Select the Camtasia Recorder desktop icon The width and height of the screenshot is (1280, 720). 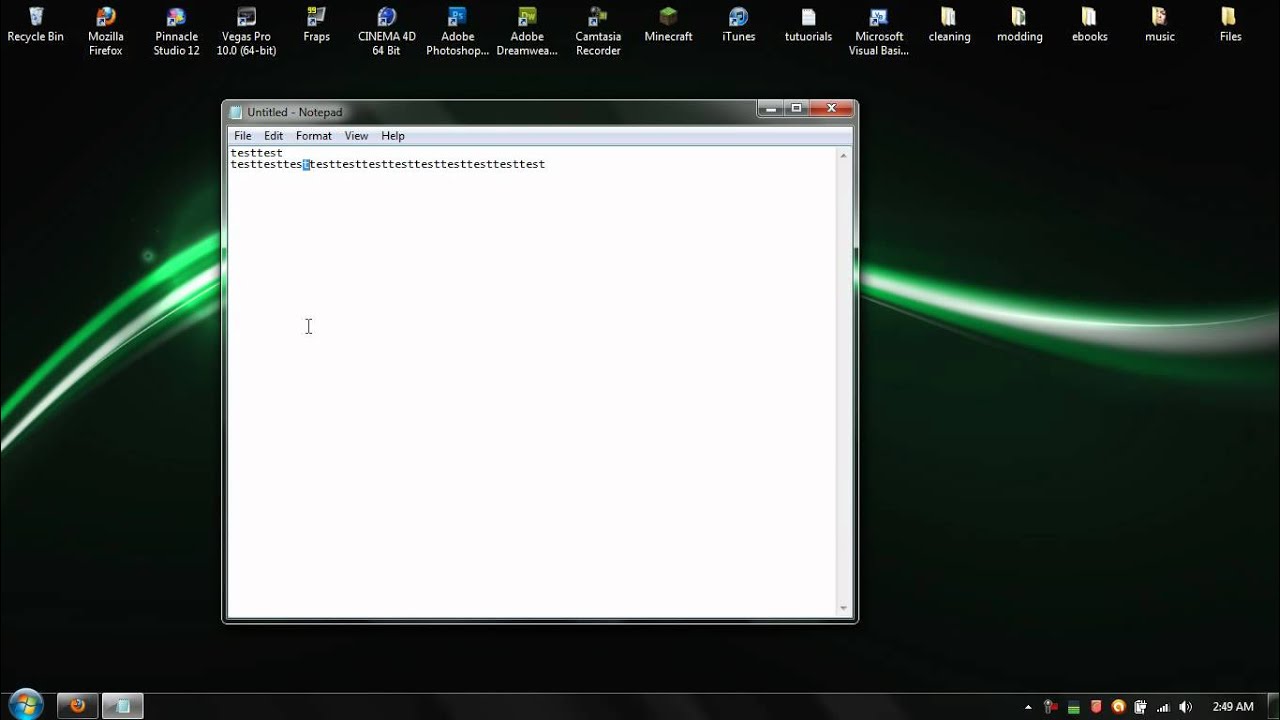pyautogui.click(x=598, y=32)
